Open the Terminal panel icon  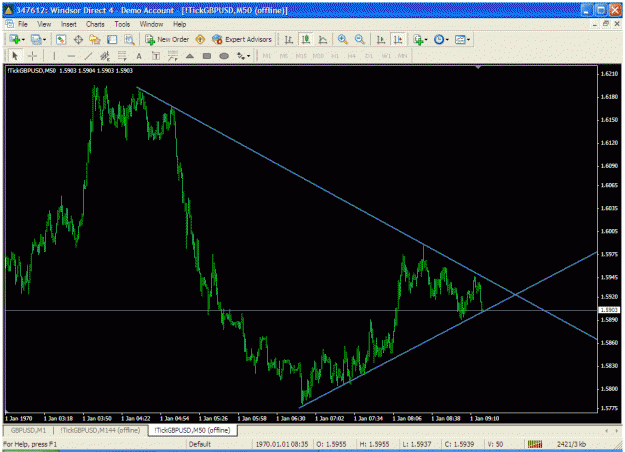pyautogui.click(x=112, y=39)
